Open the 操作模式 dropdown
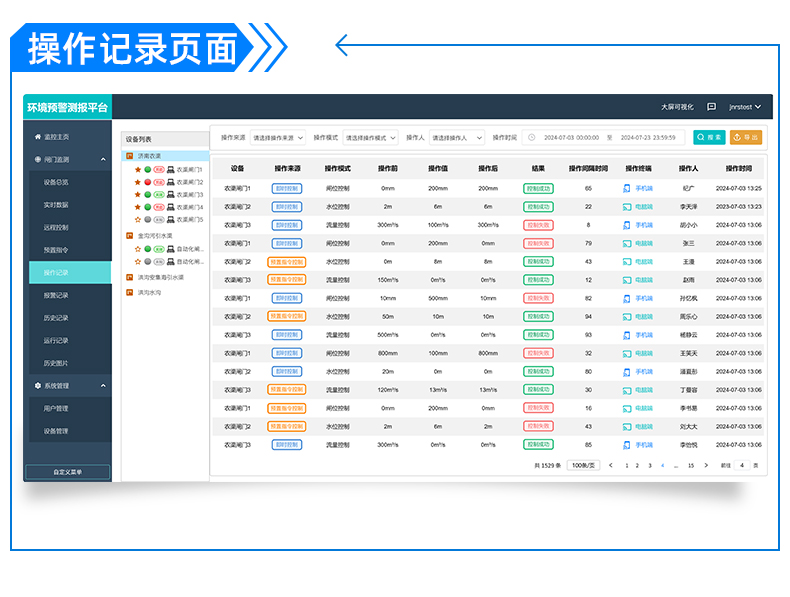 tap(370, 137)
